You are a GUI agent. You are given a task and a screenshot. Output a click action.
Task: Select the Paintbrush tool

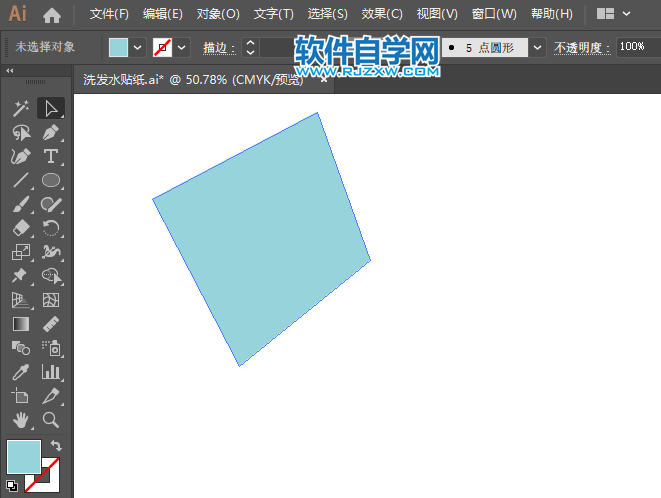[x=21, y=205]
